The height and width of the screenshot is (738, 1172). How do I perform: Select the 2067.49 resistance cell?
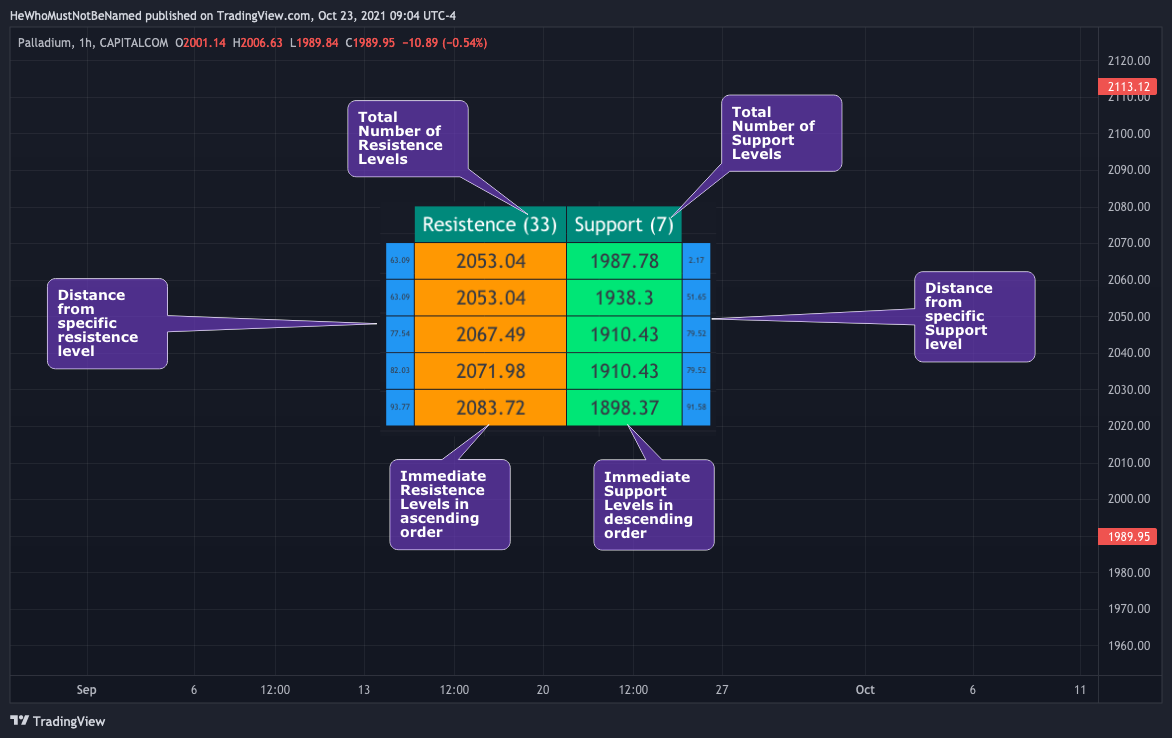(x=490, y=334)
